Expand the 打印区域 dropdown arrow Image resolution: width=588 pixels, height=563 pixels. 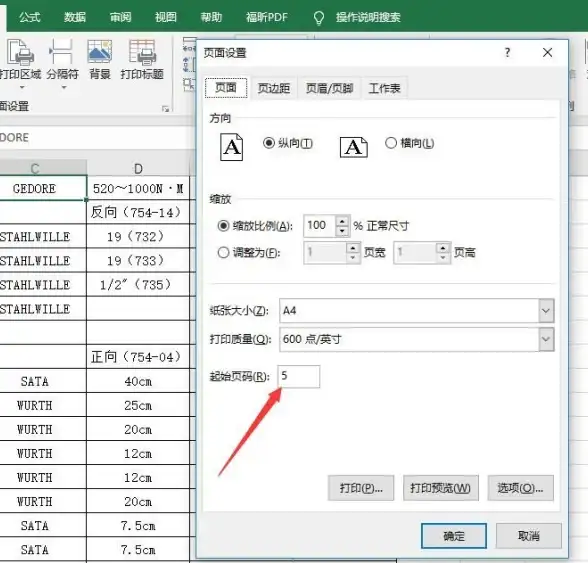(x=22, y=87)
